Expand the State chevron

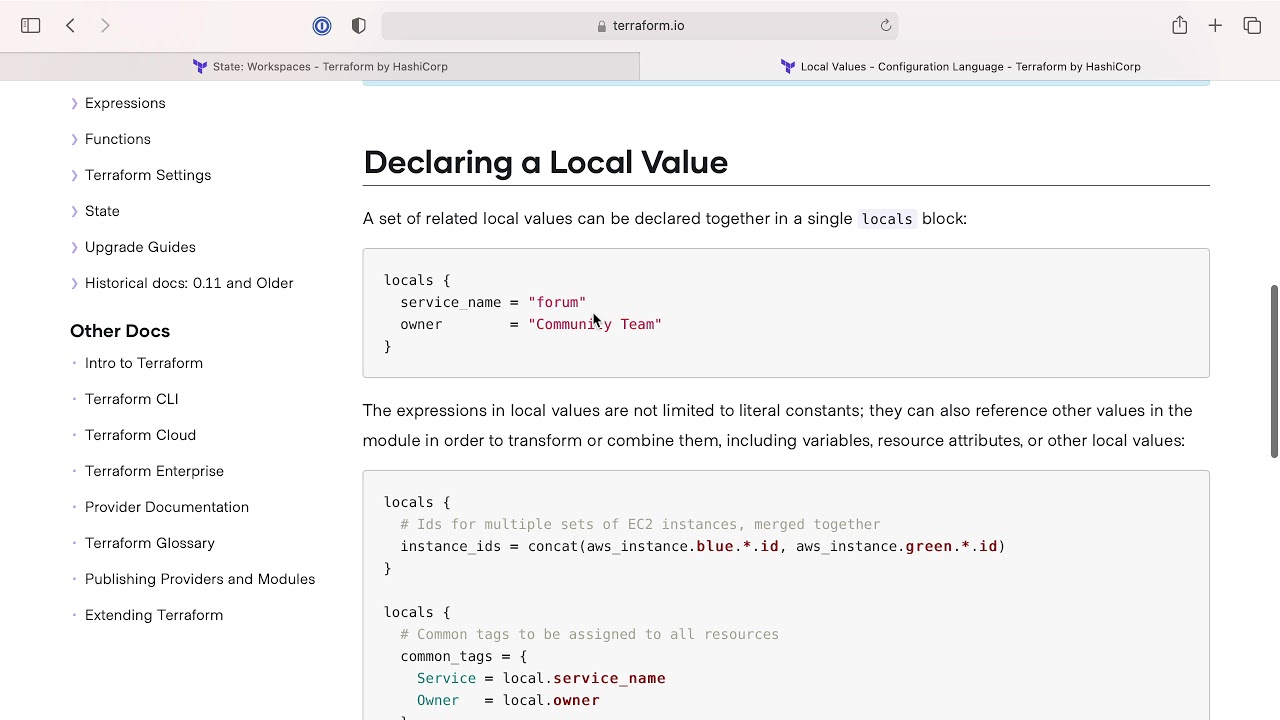(74, 211)
